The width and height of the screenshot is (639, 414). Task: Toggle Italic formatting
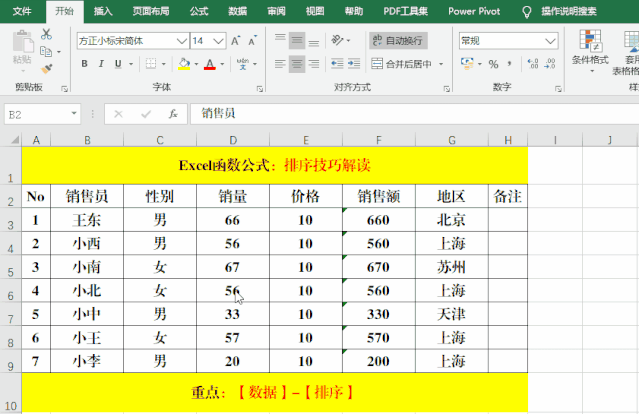(x=101, y=64)
